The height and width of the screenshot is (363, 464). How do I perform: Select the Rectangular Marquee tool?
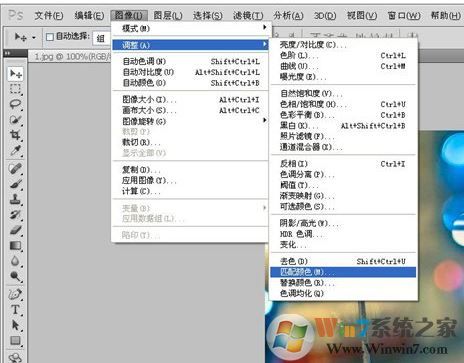click(x=15, y=89)
